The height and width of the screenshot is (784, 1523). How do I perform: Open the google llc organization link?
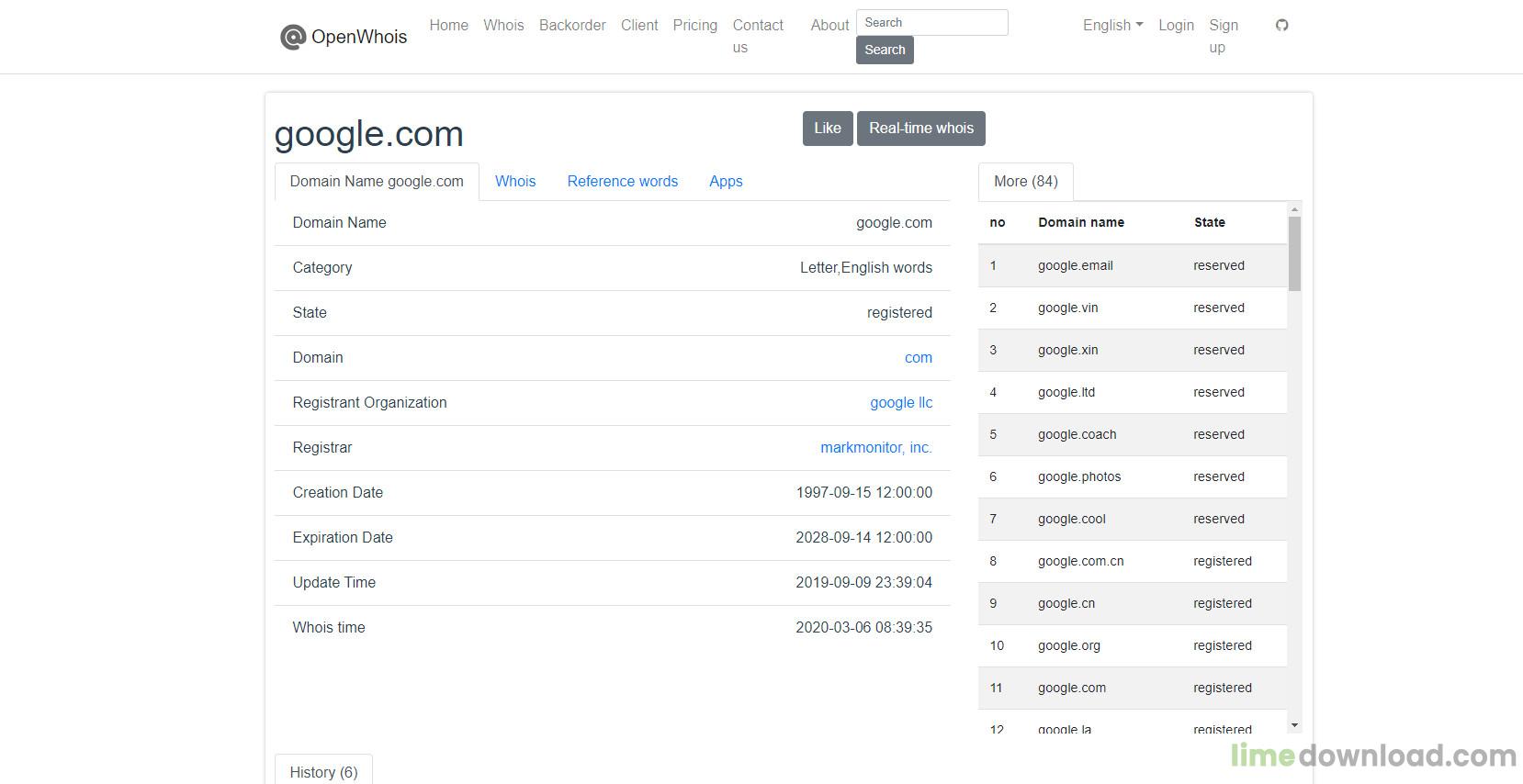tap(900, 403)
